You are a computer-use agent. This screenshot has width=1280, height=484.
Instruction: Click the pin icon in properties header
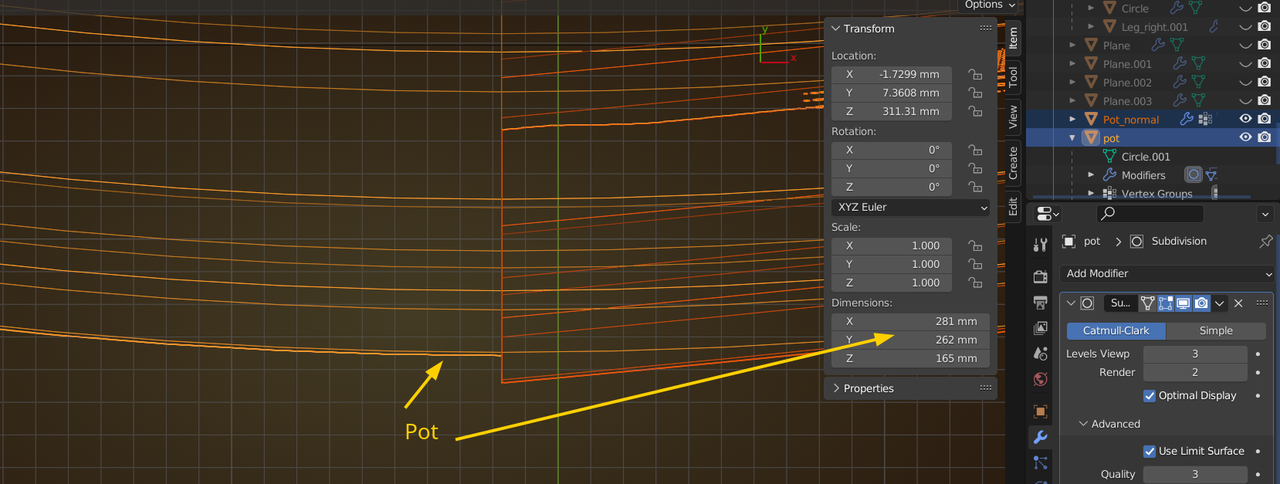(x=1265, y=241)
